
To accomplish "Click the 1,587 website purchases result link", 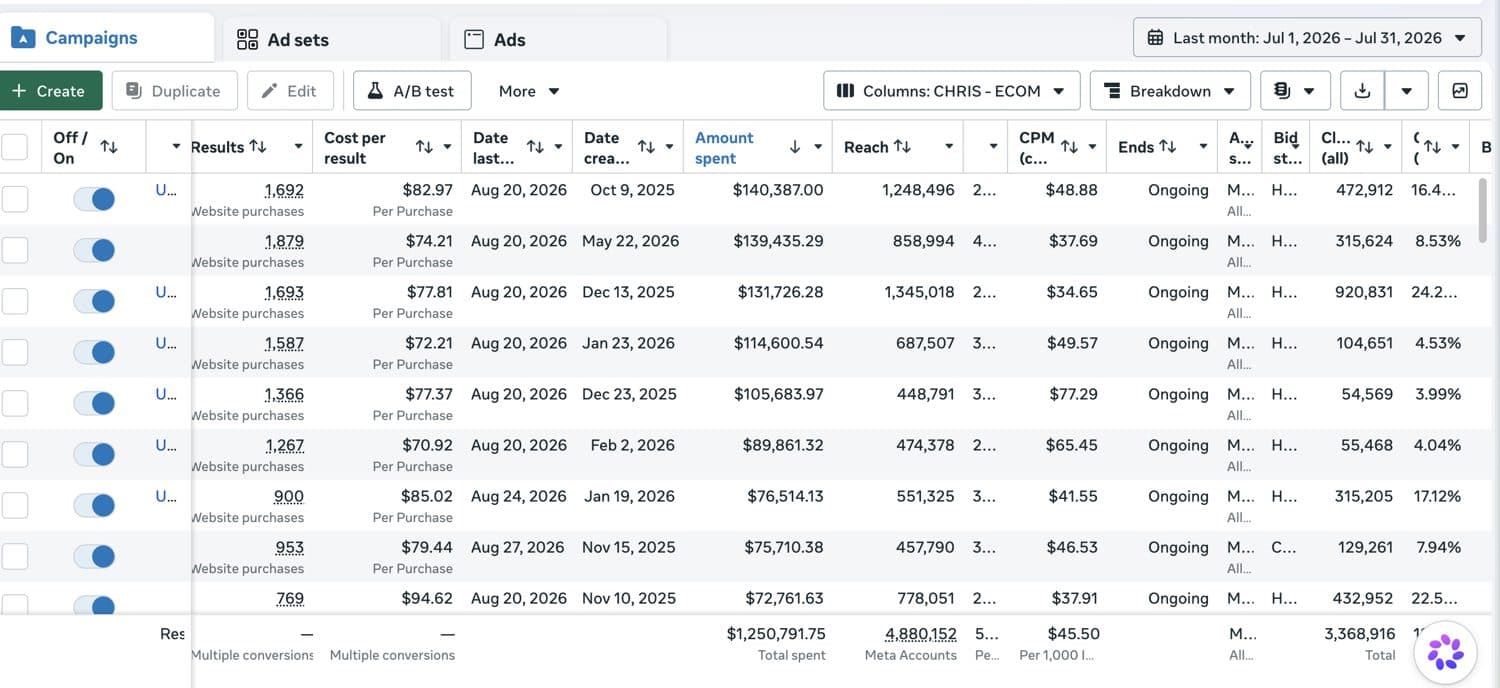I will click(x=284, y=343).
